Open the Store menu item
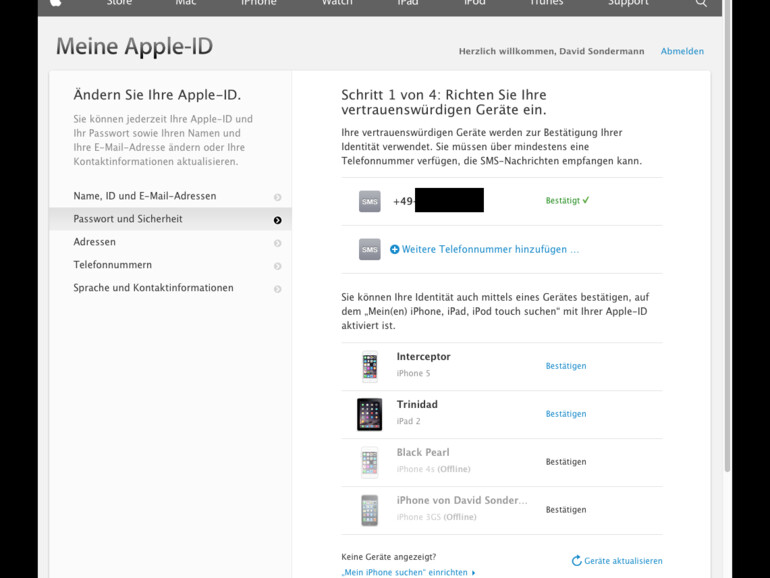Screen dimensions: 770x578 pos(119,2)
